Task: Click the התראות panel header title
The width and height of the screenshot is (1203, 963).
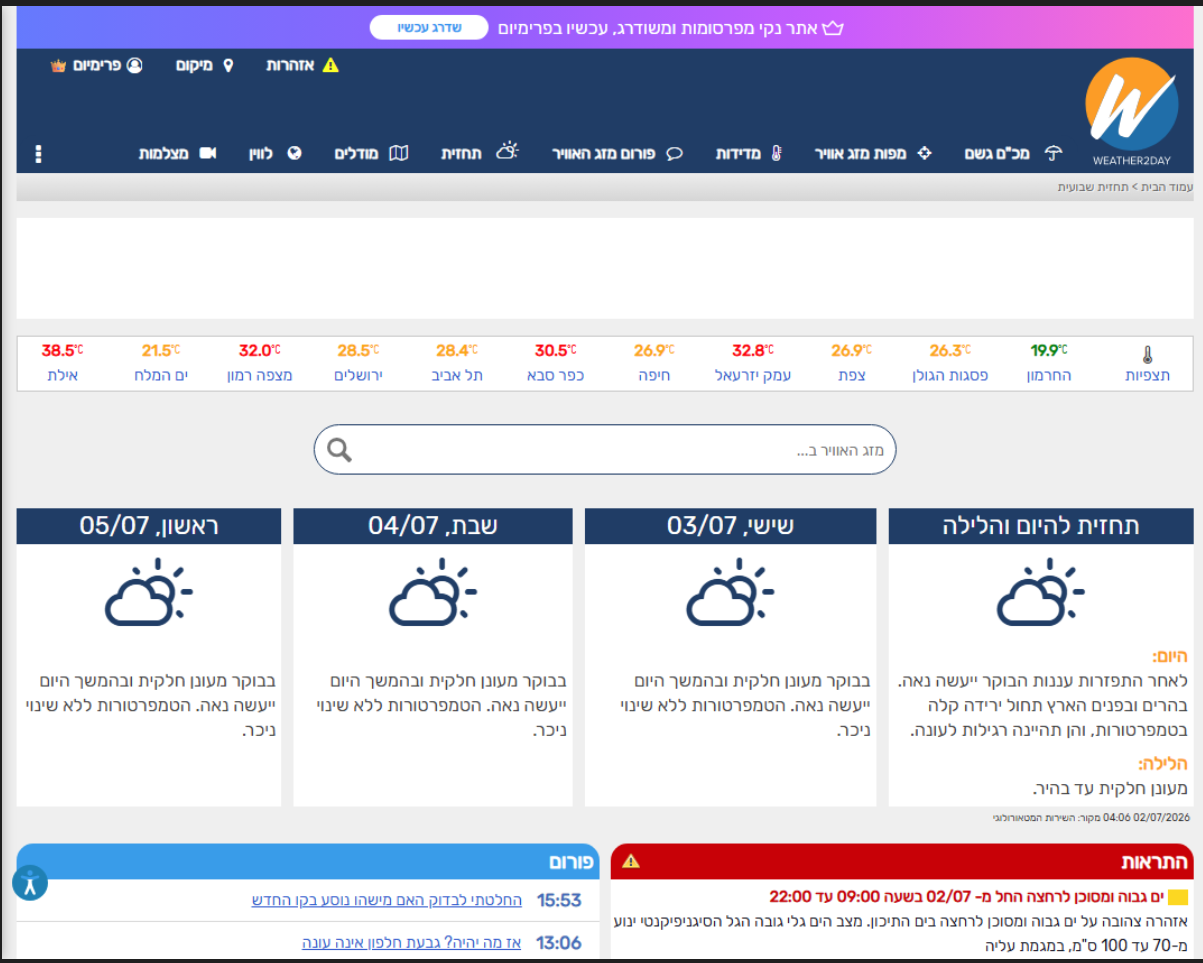Action: point(1154,861)
